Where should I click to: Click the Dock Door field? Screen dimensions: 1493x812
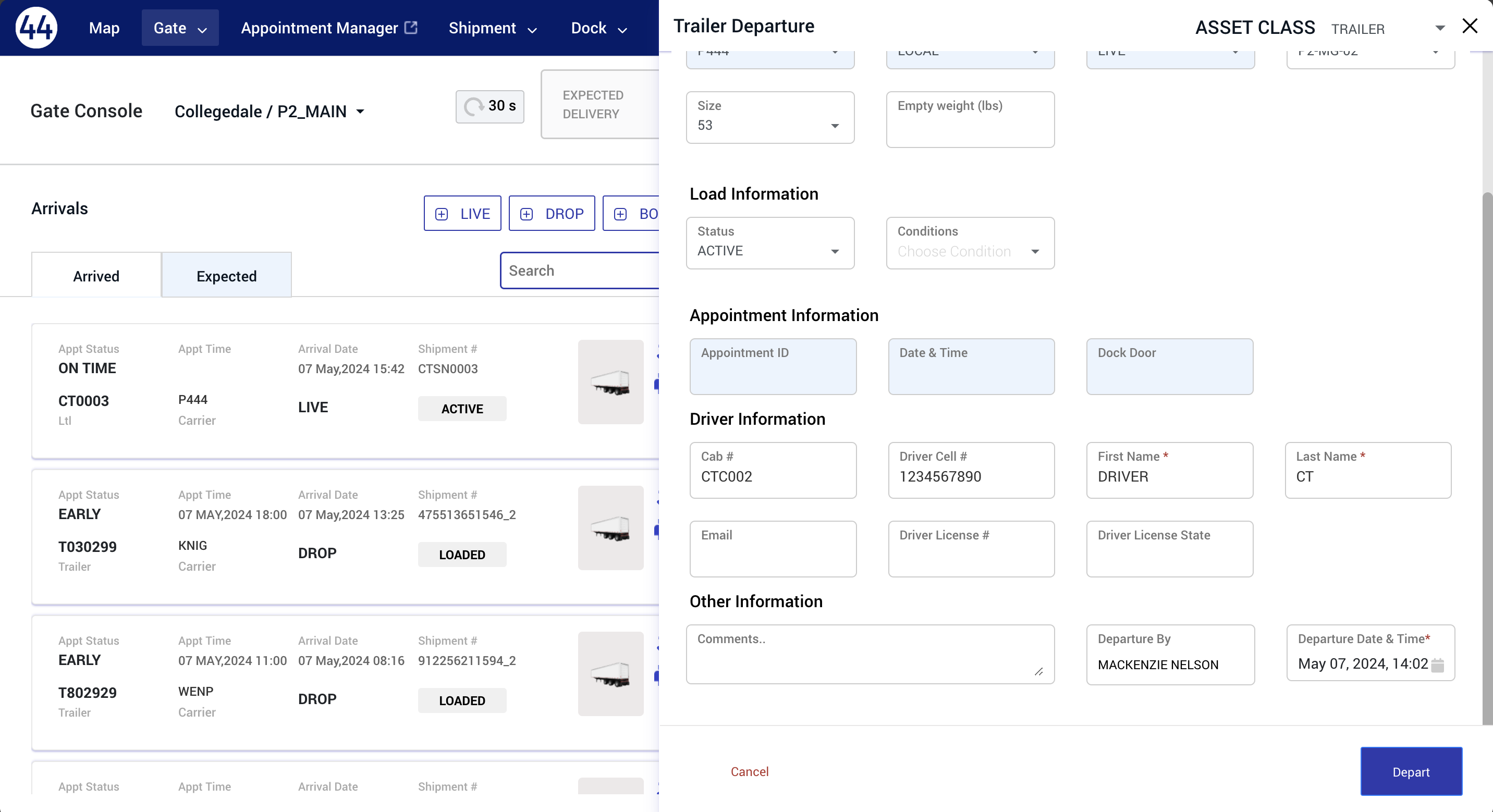1170,367
